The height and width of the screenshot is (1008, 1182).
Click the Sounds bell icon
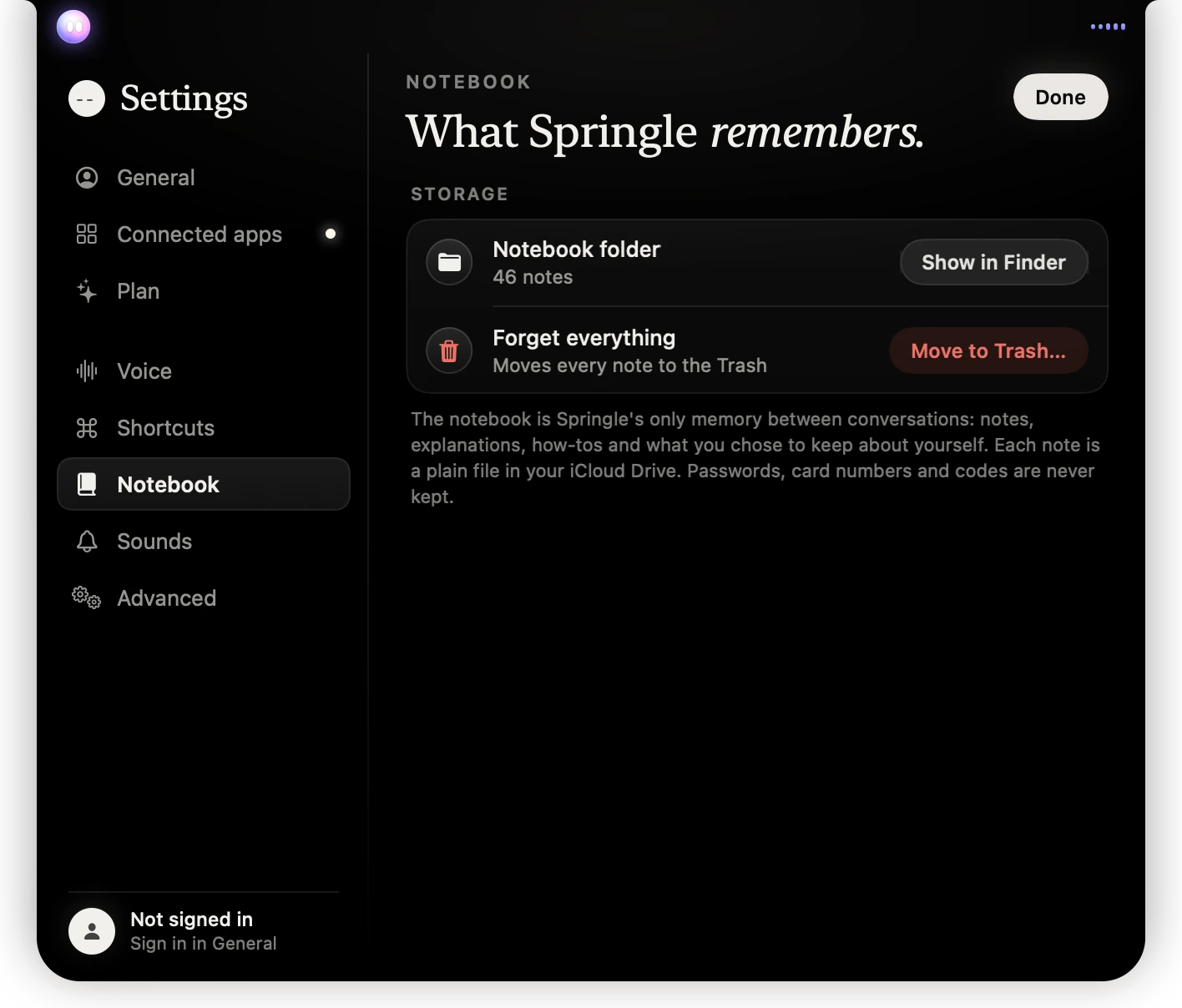click(87, 542)
